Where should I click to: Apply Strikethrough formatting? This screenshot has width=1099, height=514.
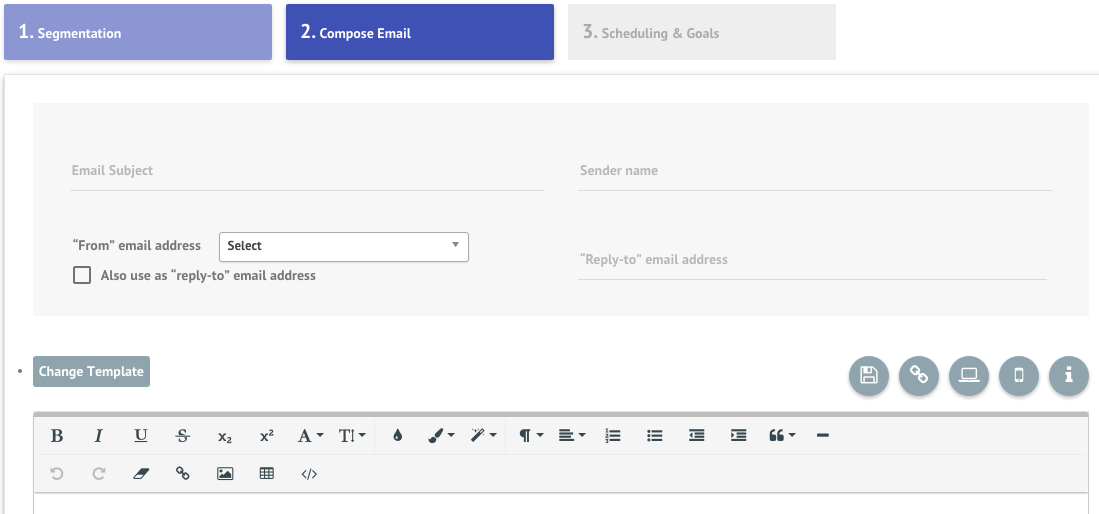tap(183, 435)
